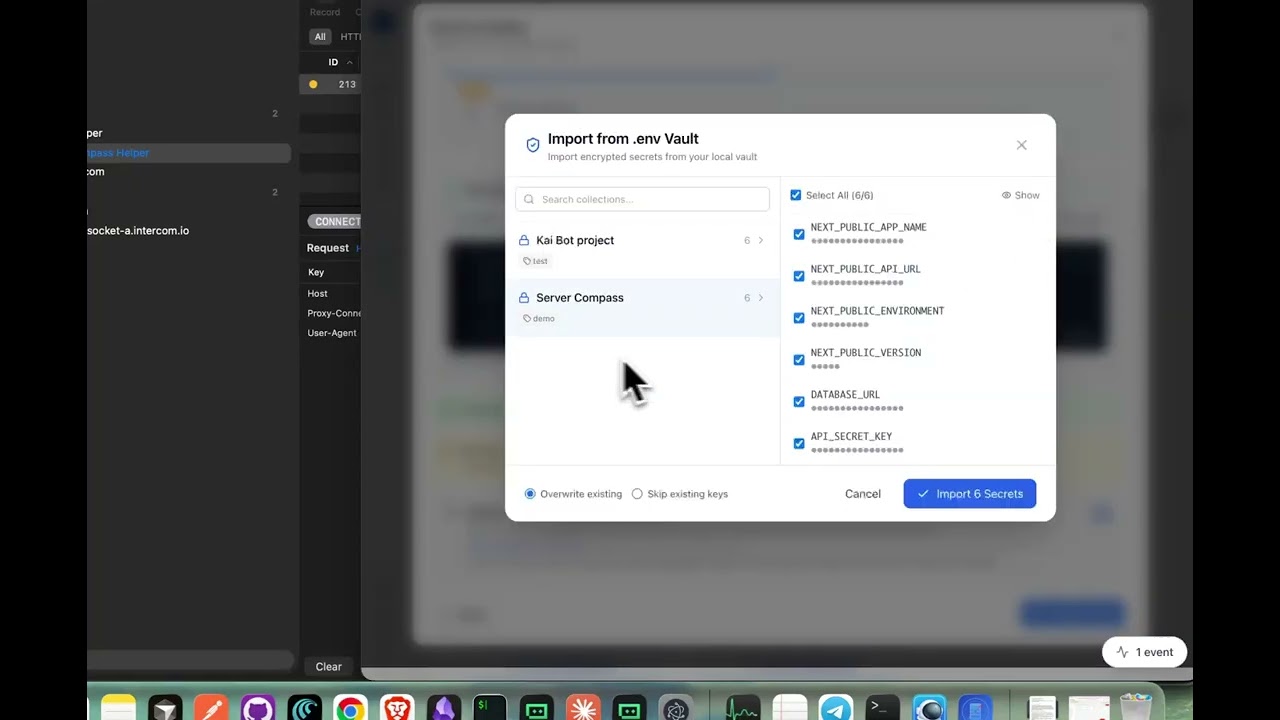
Task: Uncheck NEXT_PUBLIC_VERSION secret
Action: pyautogui.click(x=799, y=360)
